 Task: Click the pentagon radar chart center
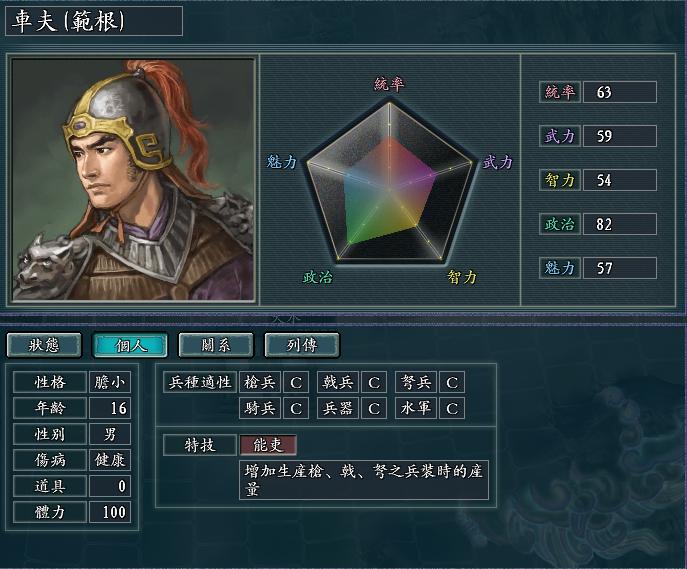point(389,186)
